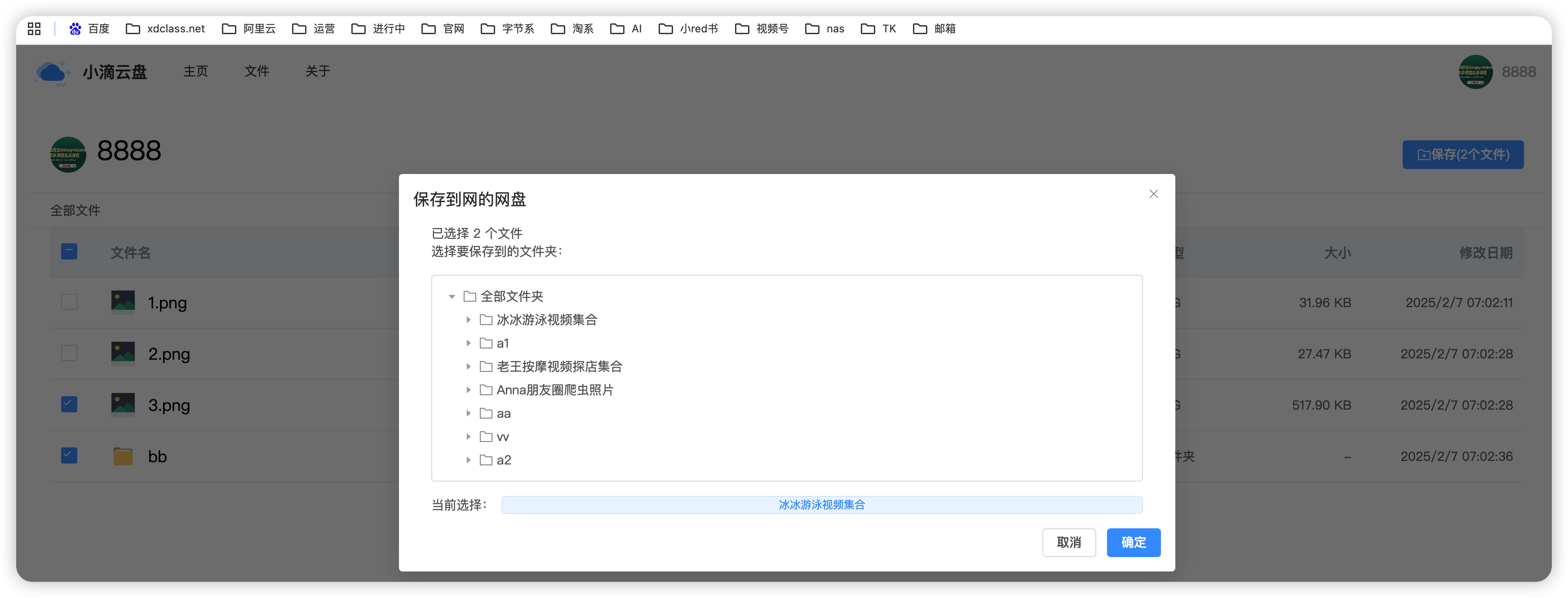Confirm save by clicking 确定
The image size is (1568, 598).
[1134, 543]
